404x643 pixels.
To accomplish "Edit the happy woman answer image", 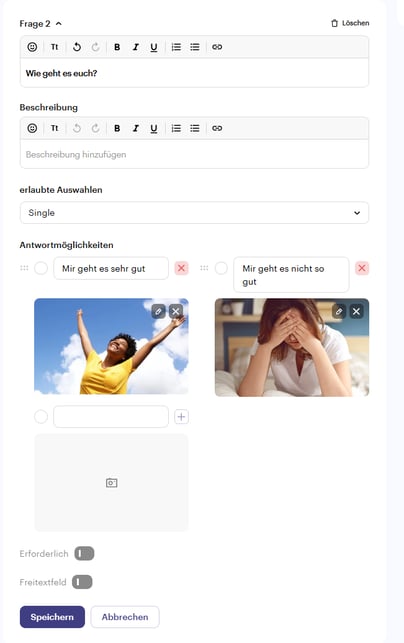I will pos(158,312).
